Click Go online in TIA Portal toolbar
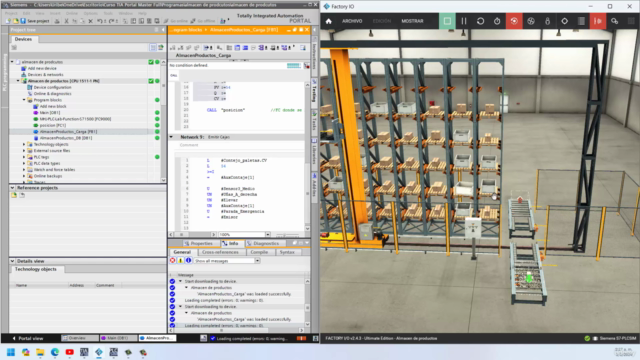 click(176, 21)
